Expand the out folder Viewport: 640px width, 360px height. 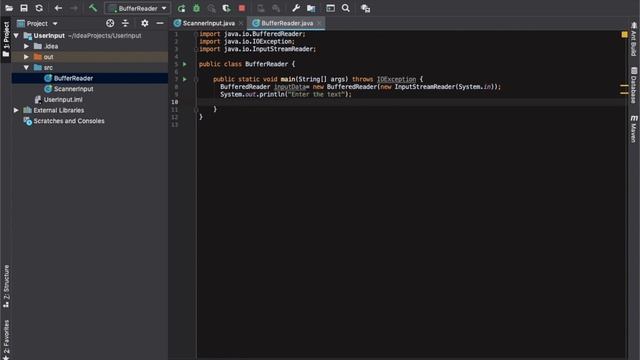pyautogui.click(x=27, y=57)
